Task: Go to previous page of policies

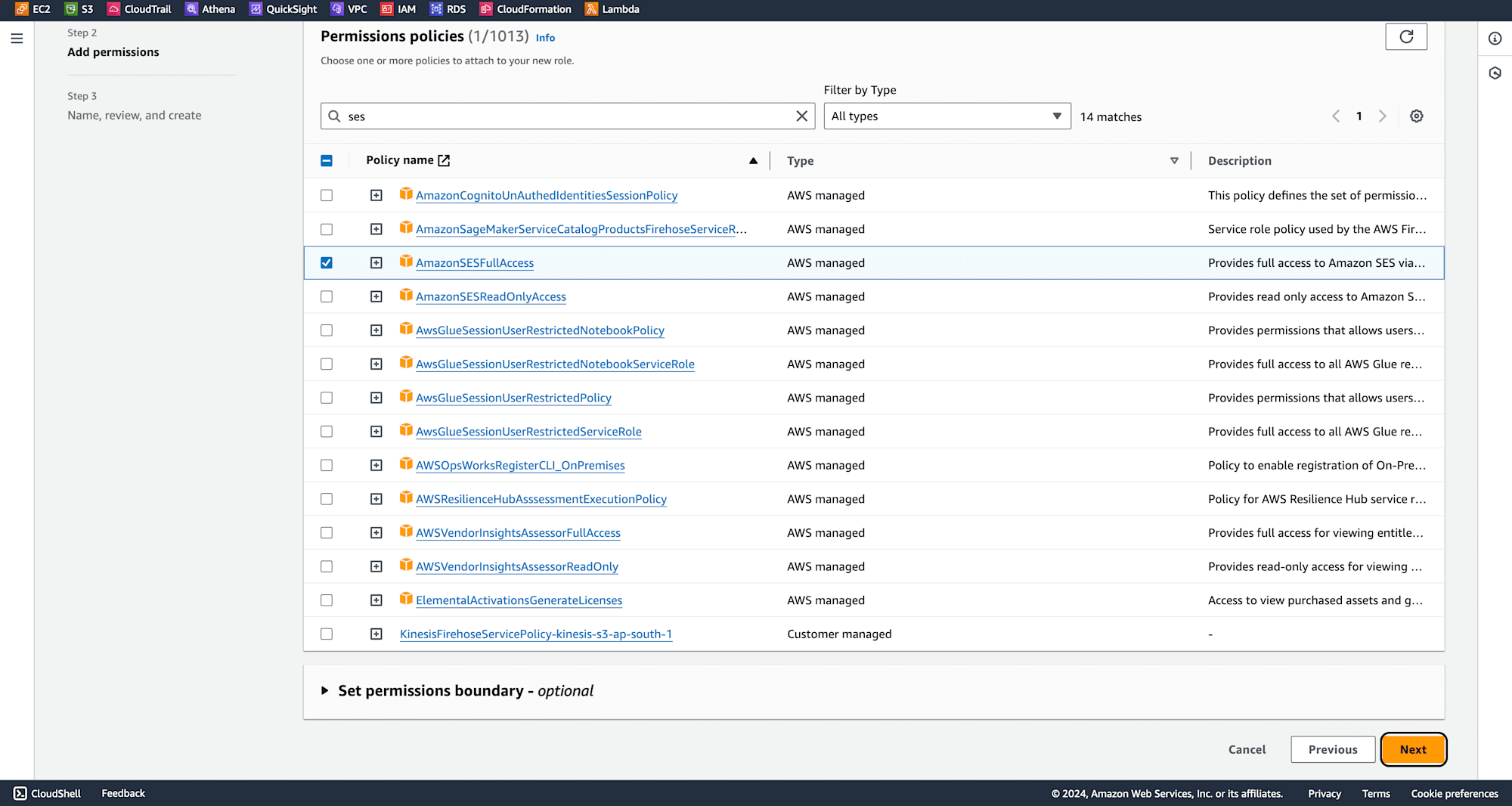Action: click(x=1336, y=116)
